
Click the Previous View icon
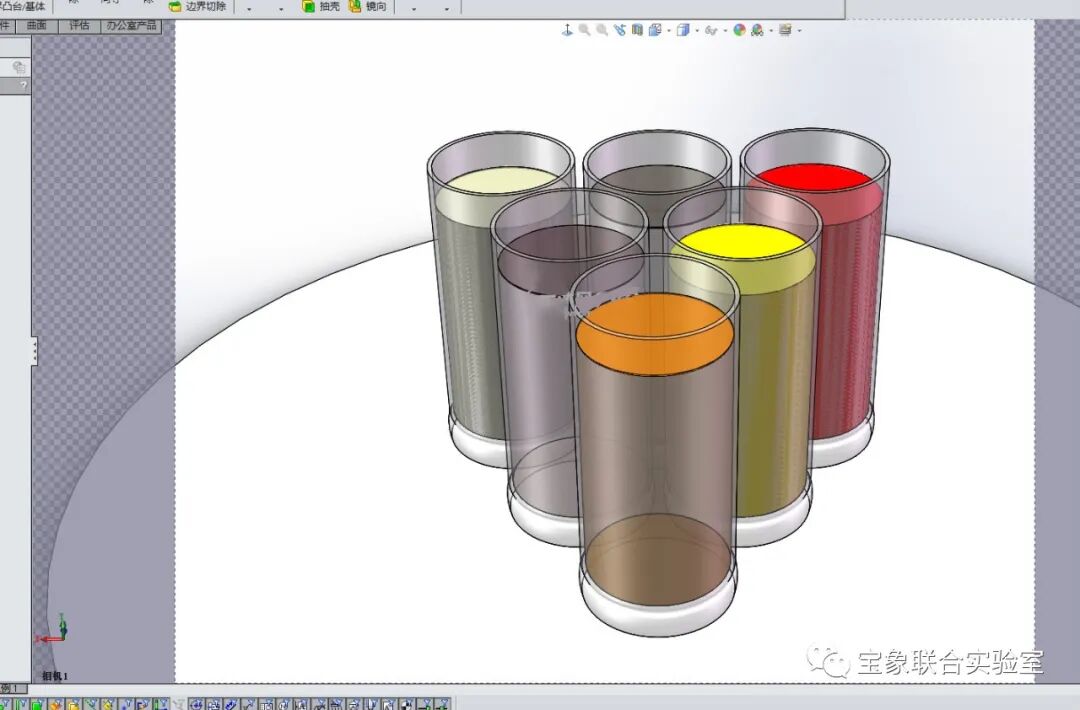pyautogui.click(x=619, y=30)
